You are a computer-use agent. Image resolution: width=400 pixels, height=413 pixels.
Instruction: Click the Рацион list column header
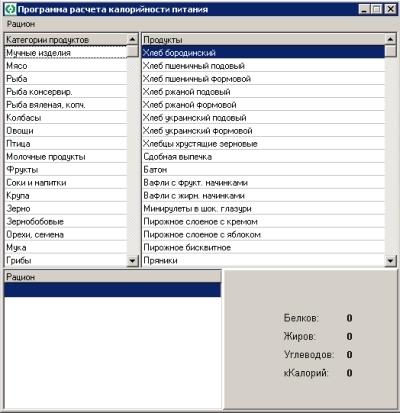tap(113, 277)
